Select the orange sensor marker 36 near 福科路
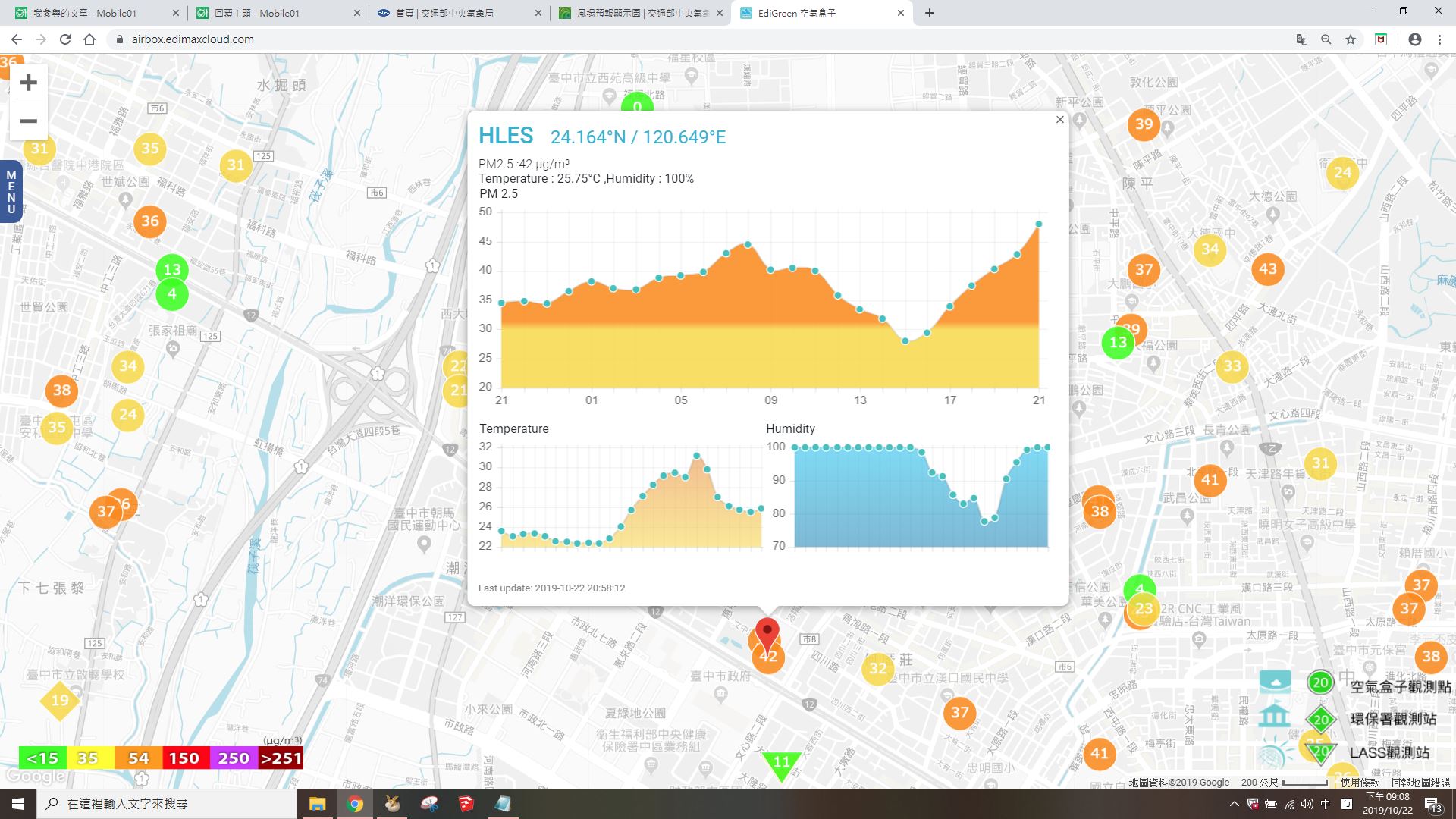 150,221
